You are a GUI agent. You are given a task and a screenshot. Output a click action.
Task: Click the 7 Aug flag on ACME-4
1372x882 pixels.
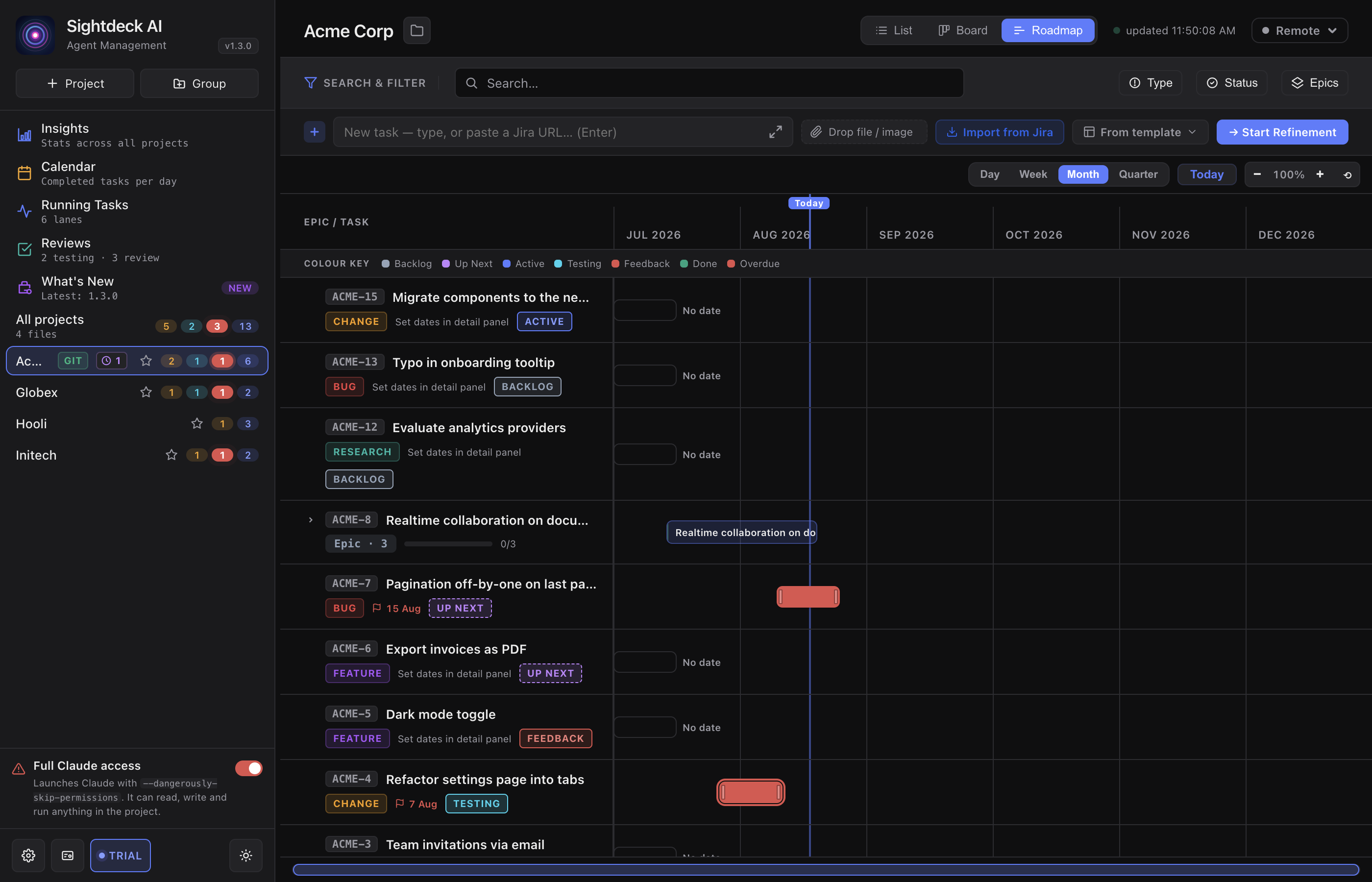[416, 804]
